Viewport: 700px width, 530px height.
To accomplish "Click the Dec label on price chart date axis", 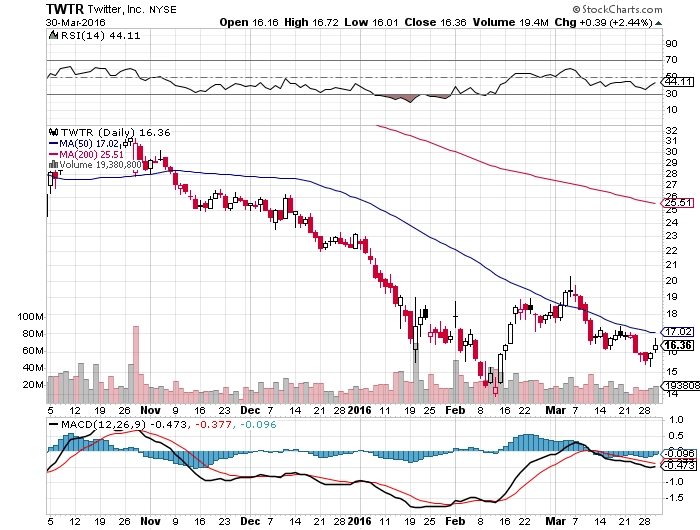I will coord(250,410).
